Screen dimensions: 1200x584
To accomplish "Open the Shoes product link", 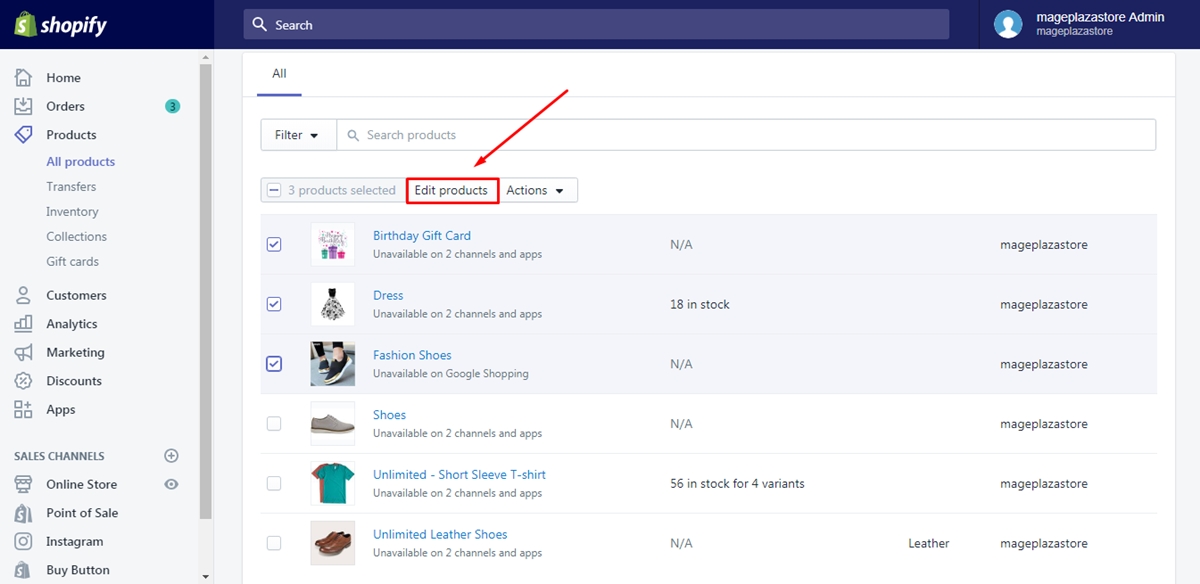I will pyautogui.click(x=389, y=415).
